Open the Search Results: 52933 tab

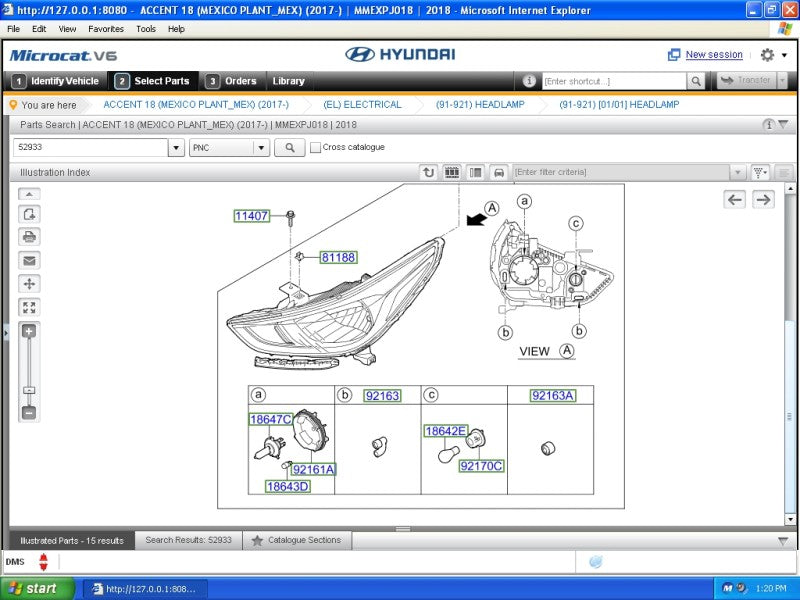(x=188, y=540)
